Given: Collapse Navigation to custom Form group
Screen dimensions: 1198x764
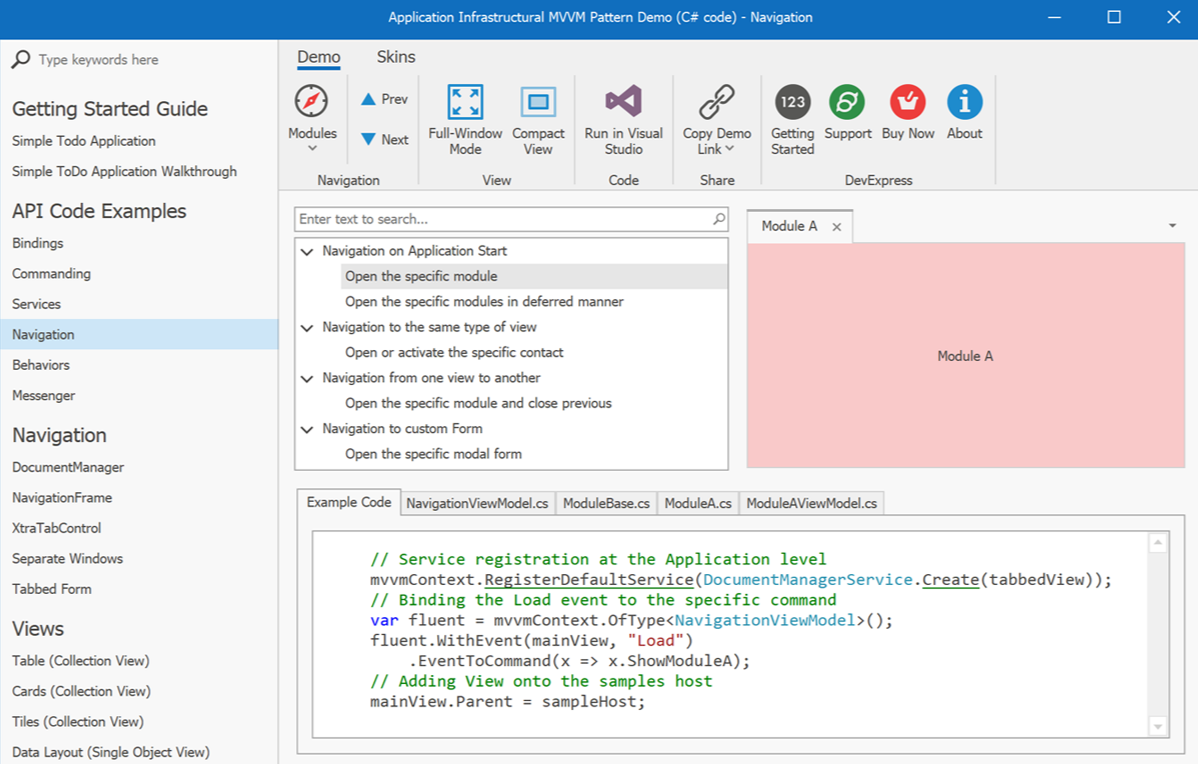Looking at the screenshot, I should coord(307,429).
